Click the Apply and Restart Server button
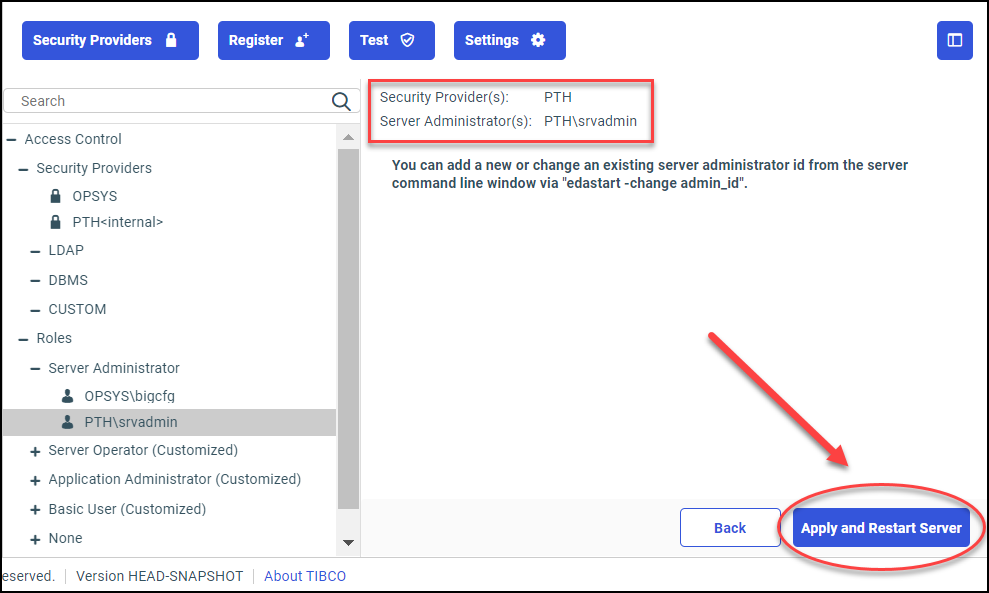The width and height of the screenshot is (989, 593). [881, 527]
